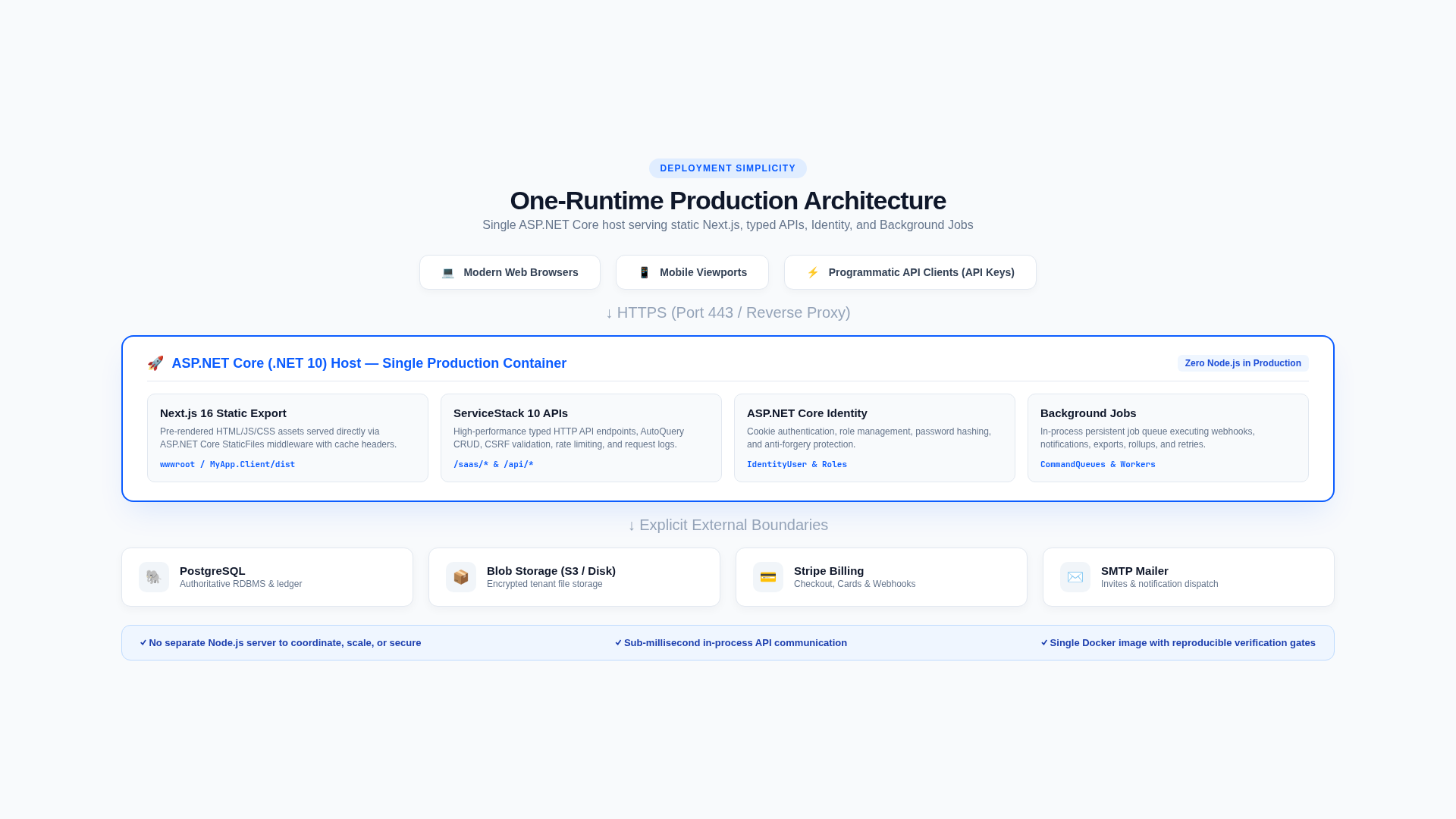
Task: Click the rocket icon next to ASP.NET Core Host
Action: tap(155, 363)
